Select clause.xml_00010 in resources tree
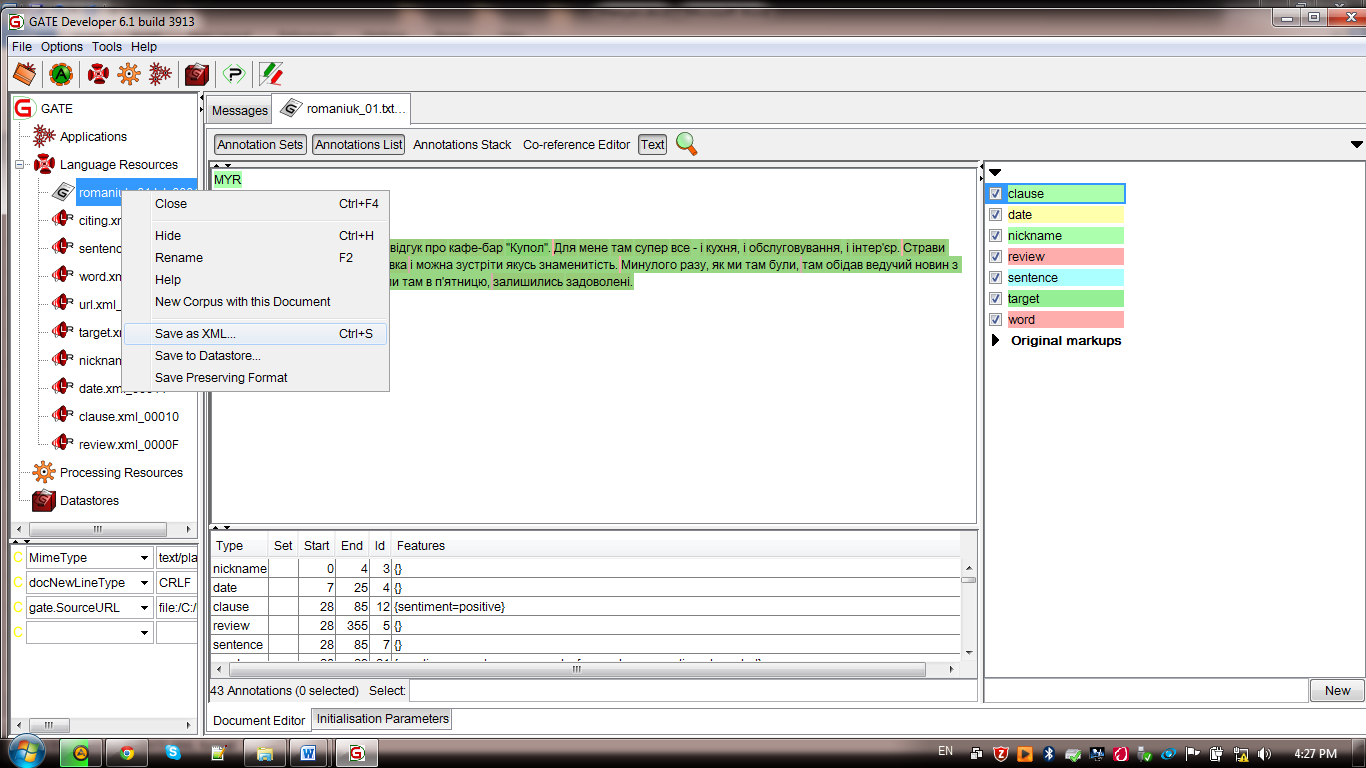Image resolution: width=1366 pixels, height=768 pixels. pos(128,416)
